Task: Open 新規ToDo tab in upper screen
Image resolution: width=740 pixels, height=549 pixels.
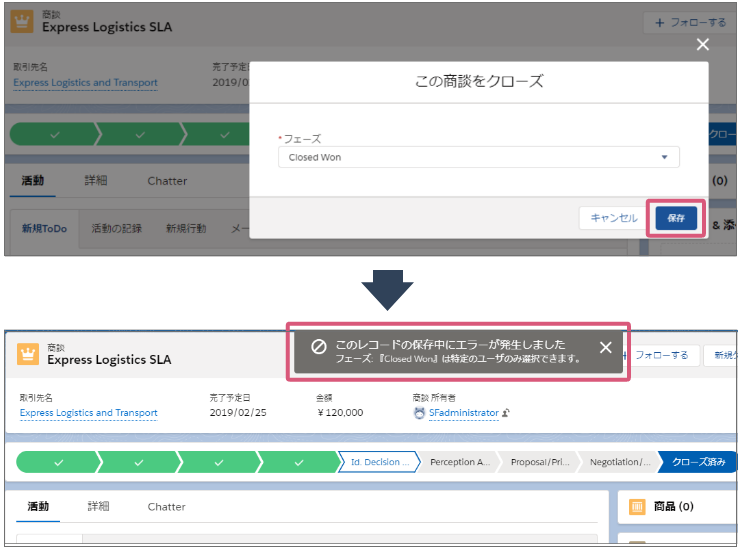Action: 44,228
